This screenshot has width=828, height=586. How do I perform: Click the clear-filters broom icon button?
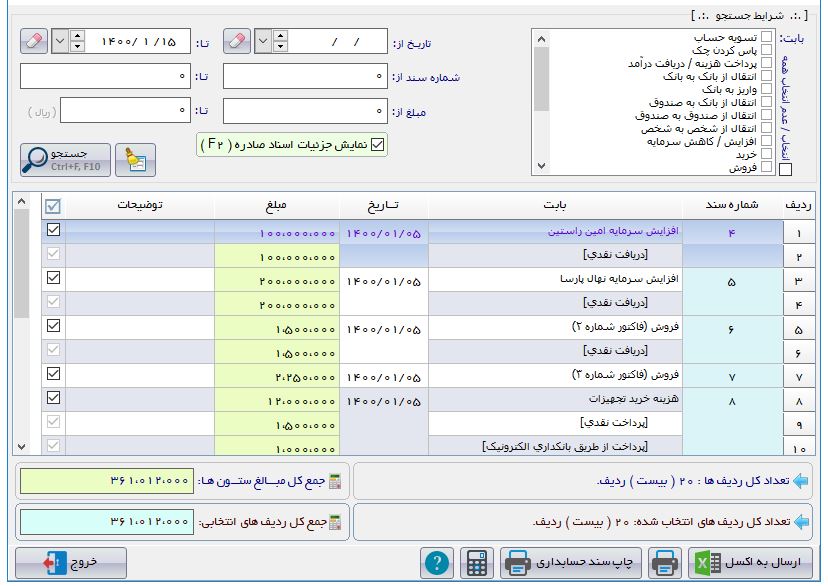tap(135, 159)
